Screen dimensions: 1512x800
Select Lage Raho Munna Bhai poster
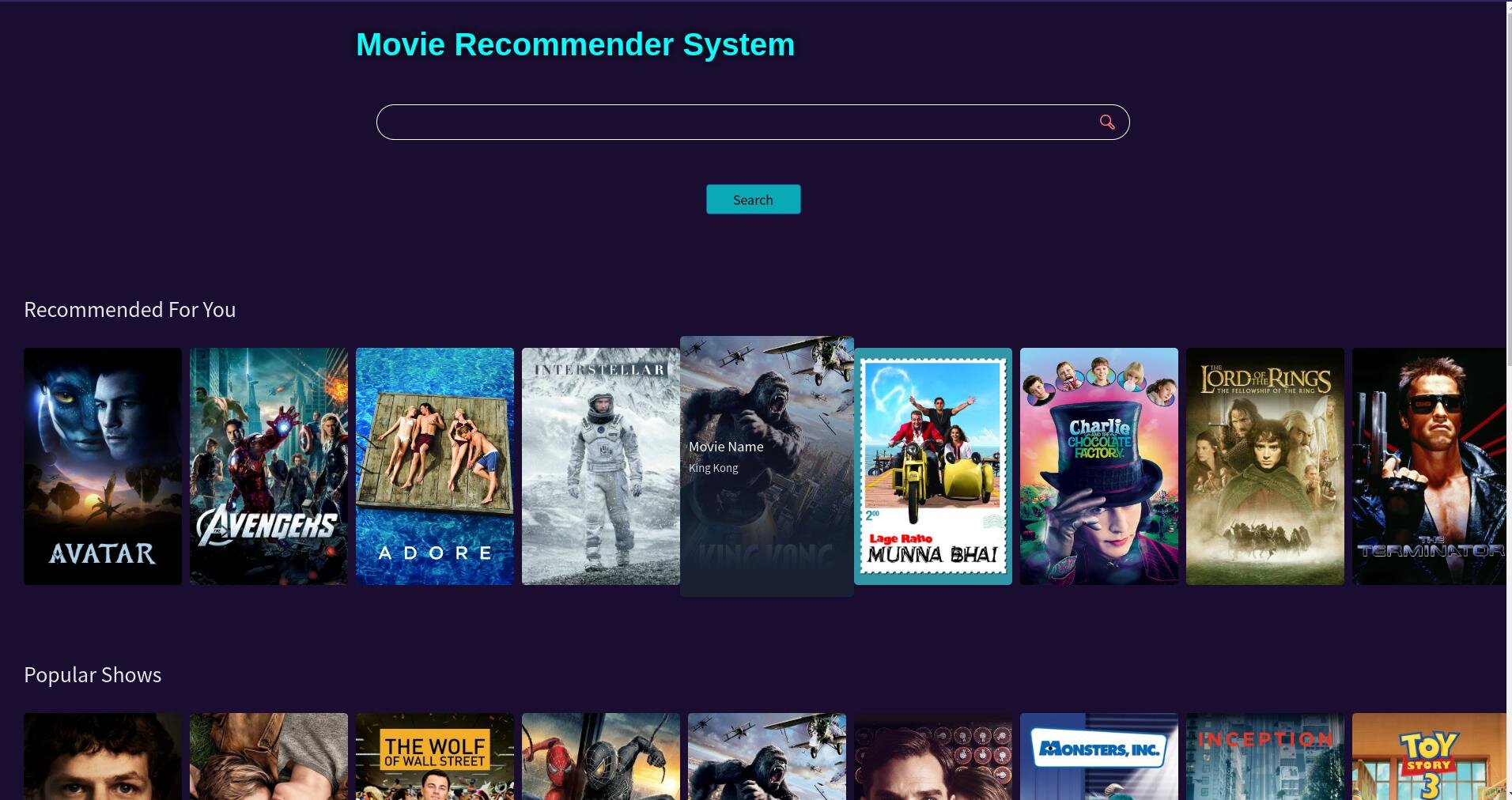[933, 466]
